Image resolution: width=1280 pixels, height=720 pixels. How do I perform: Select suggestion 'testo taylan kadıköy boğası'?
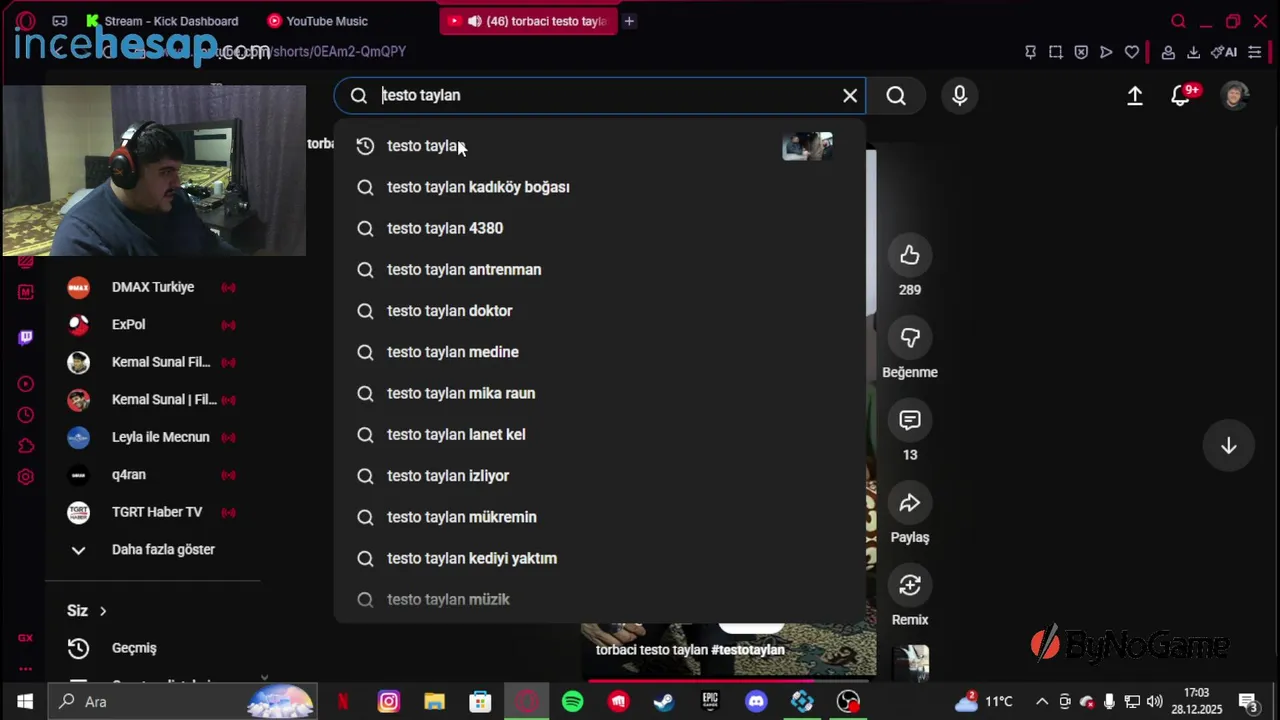click(x=600, y=187)
